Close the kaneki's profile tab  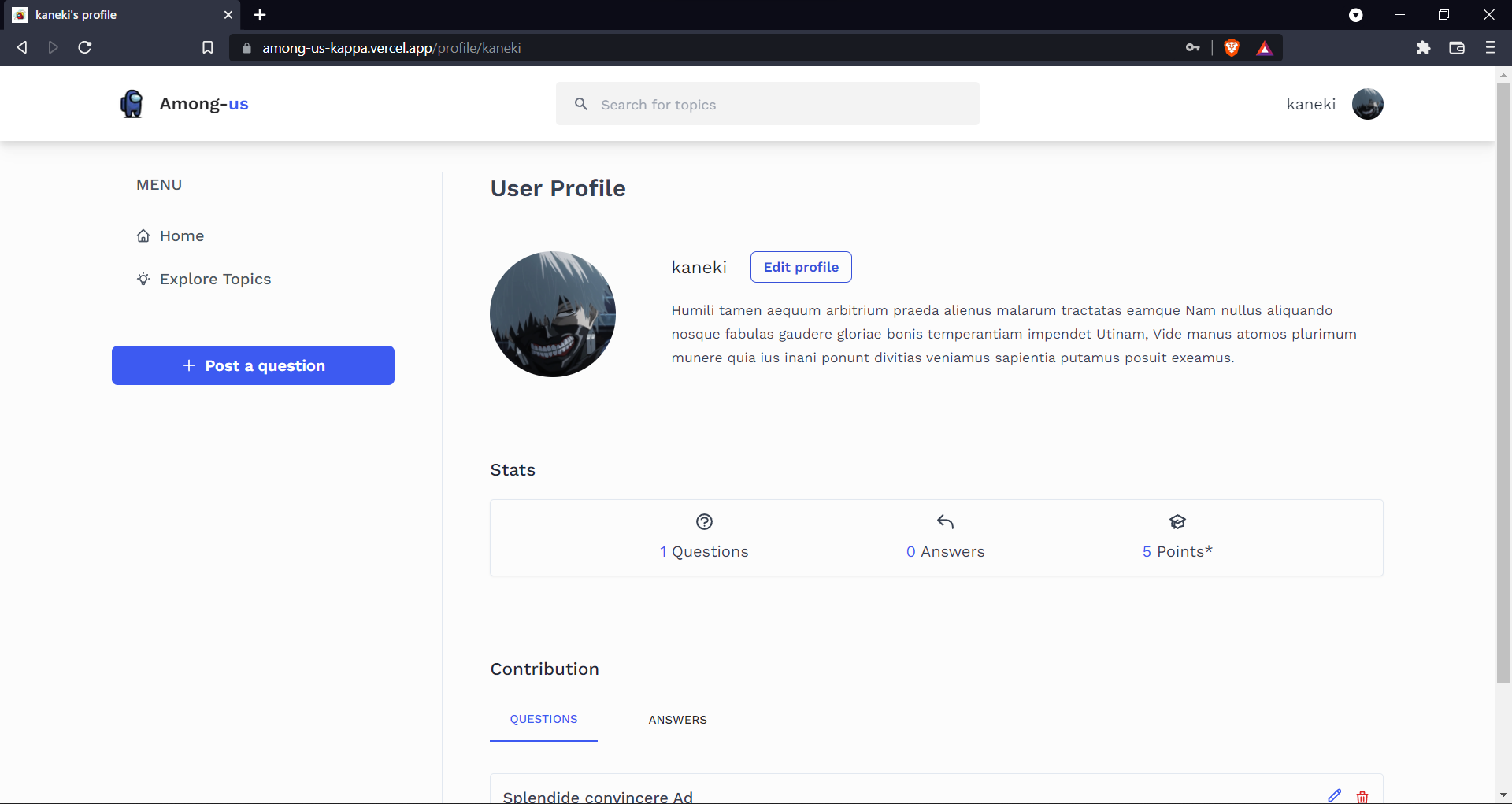tap(228, 15)
